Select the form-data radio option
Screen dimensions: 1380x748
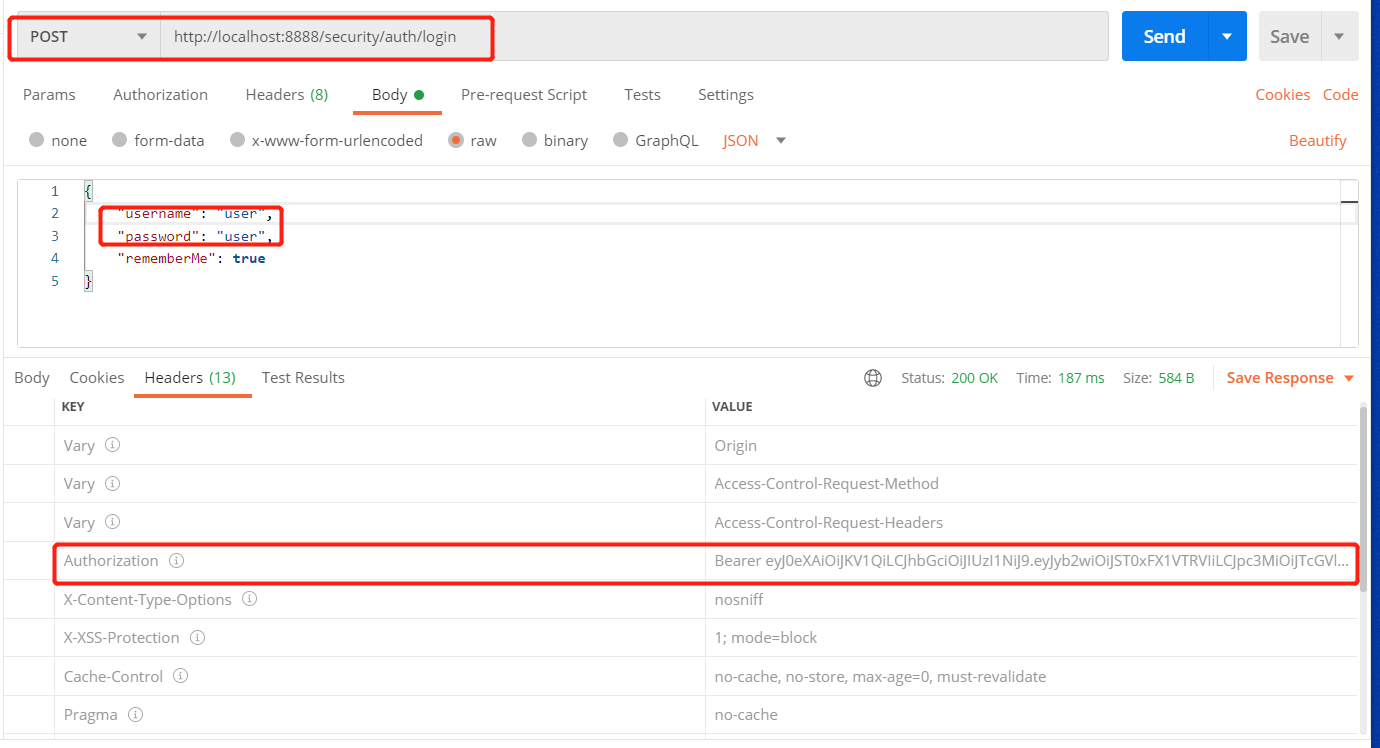pyautogui.click(x=120, y=140)
